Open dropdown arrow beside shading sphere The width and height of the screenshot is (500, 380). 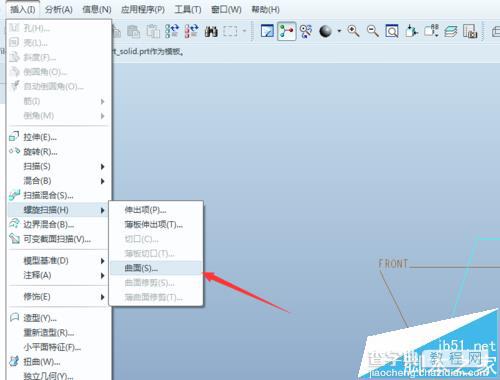click(x=339, y=31)
